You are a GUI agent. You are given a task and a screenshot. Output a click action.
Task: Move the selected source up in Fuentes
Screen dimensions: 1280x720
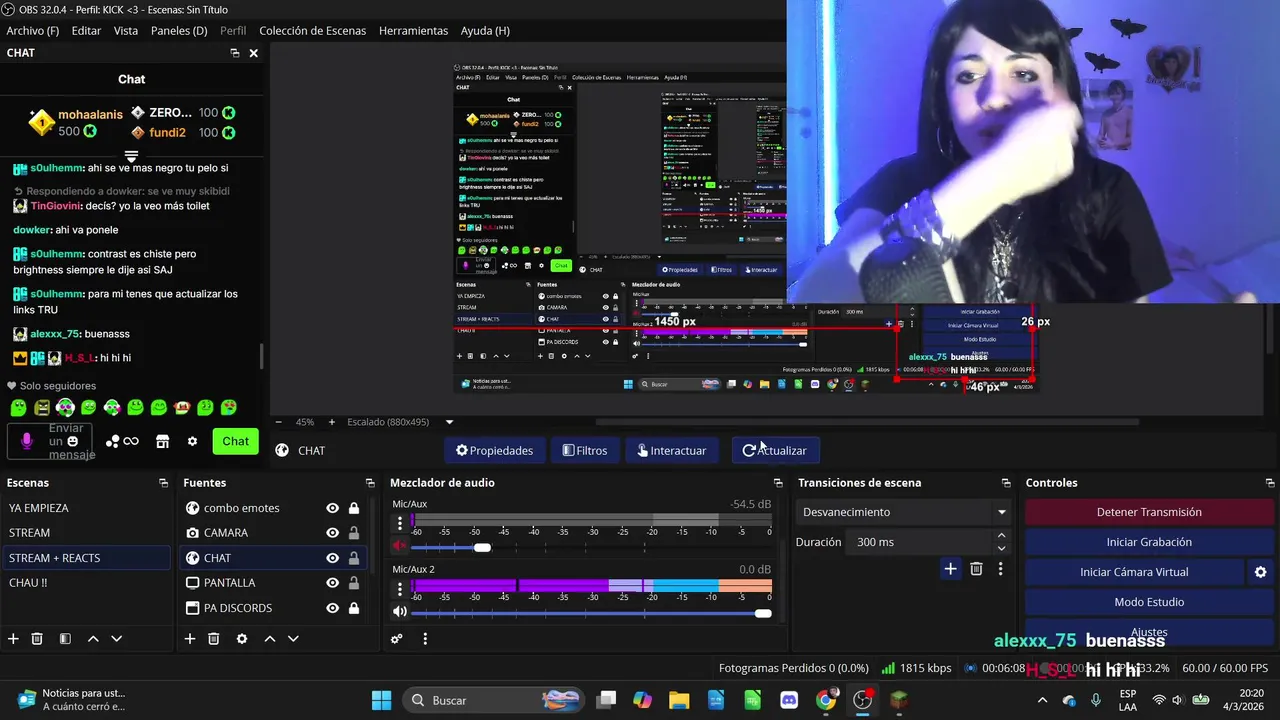tap(269, 639)
